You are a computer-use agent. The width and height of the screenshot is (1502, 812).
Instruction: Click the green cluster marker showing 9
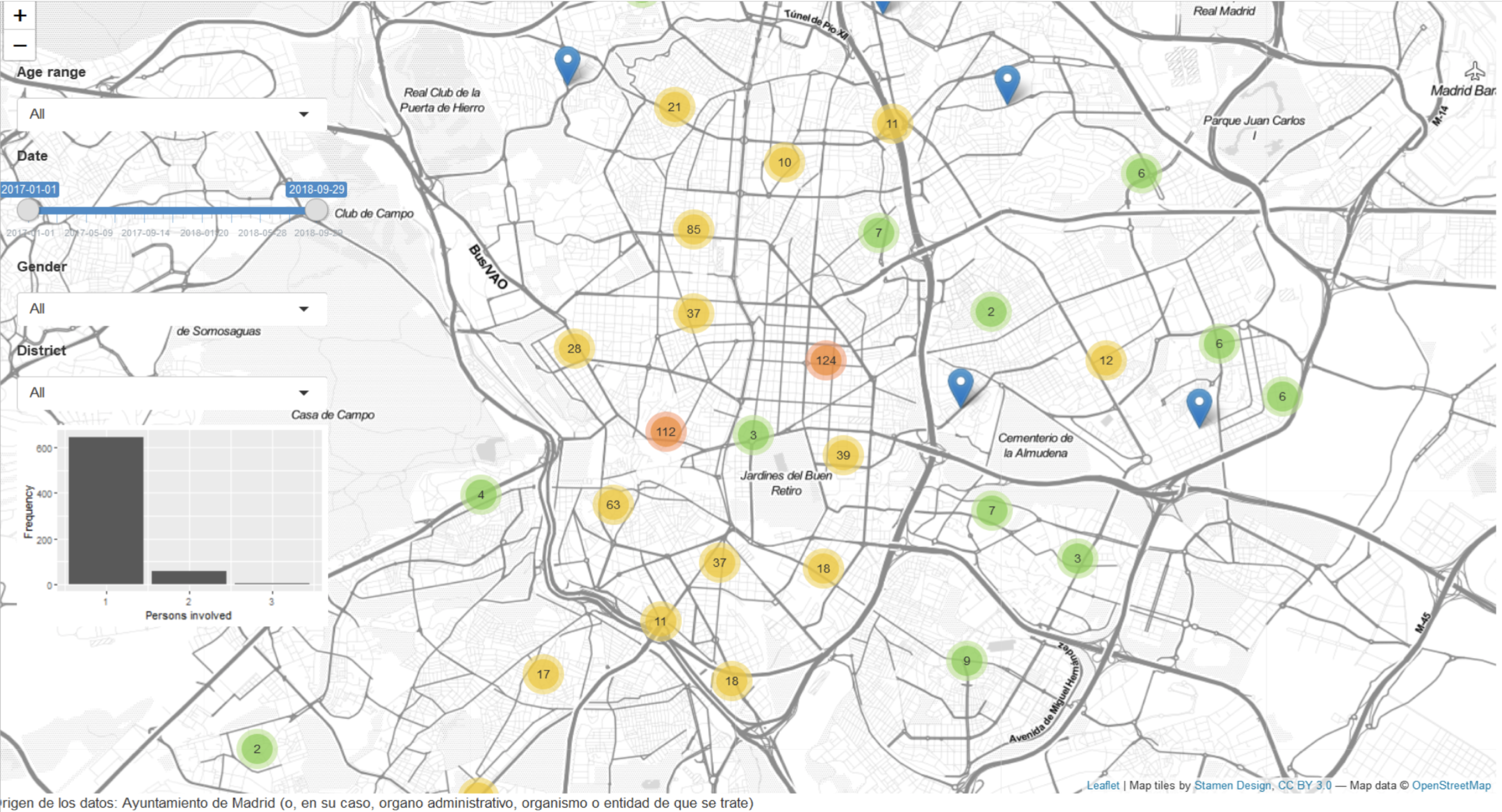[966, 661]
